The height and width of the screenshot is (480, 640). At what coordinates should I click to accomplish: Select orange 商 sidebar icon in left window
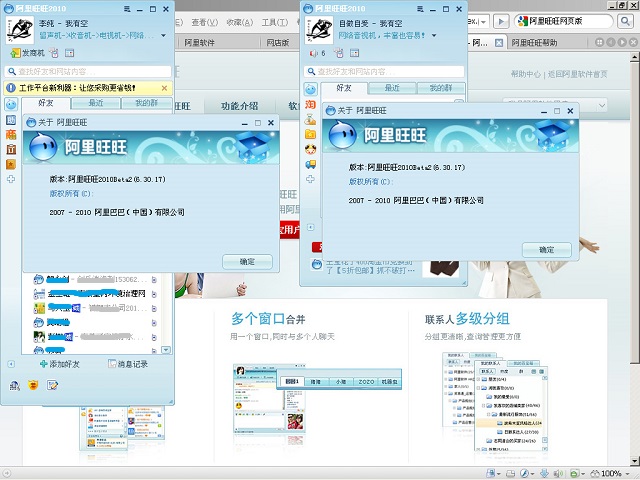[x=11, y=134]
